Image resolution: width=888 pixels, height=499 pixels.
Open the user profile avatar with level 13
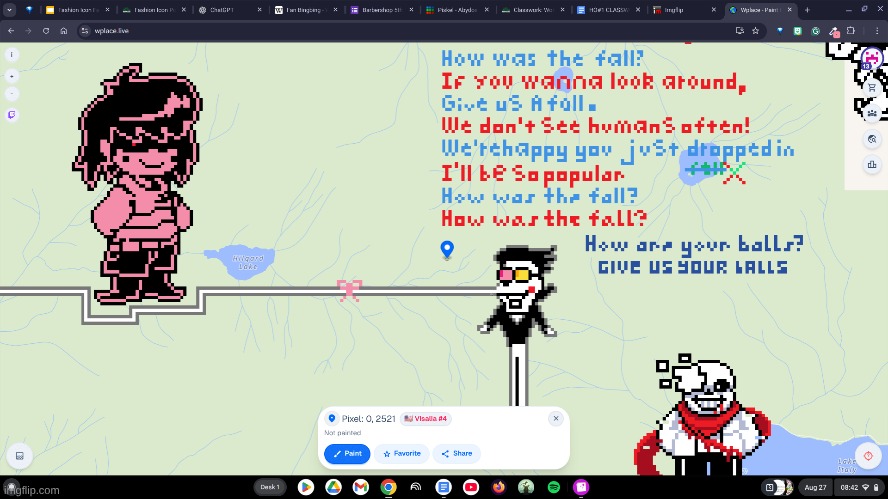(x=872, y=57)
